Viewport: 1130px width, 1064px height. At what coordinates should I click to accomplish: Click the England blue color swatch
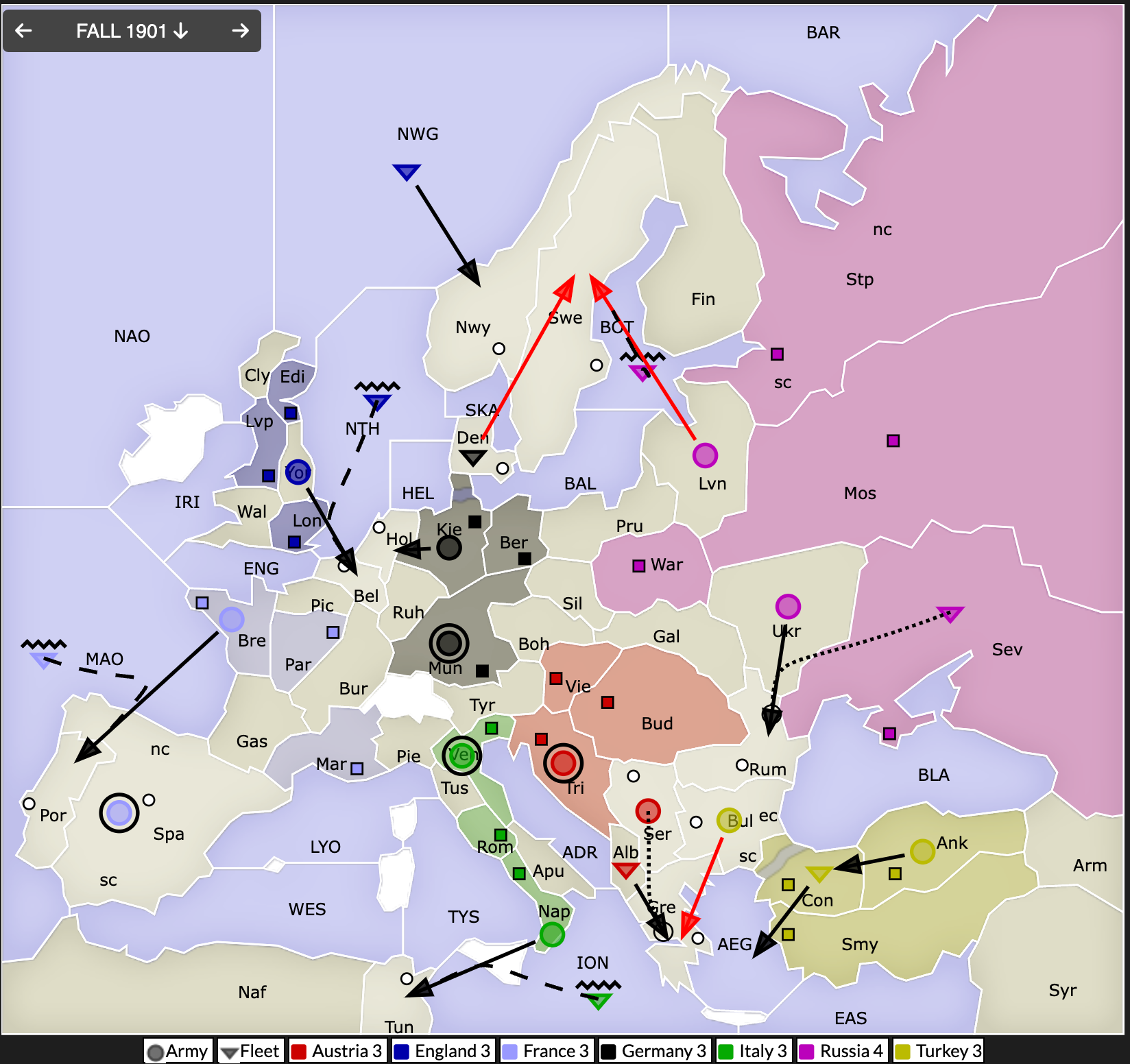tap(401, 1052)
